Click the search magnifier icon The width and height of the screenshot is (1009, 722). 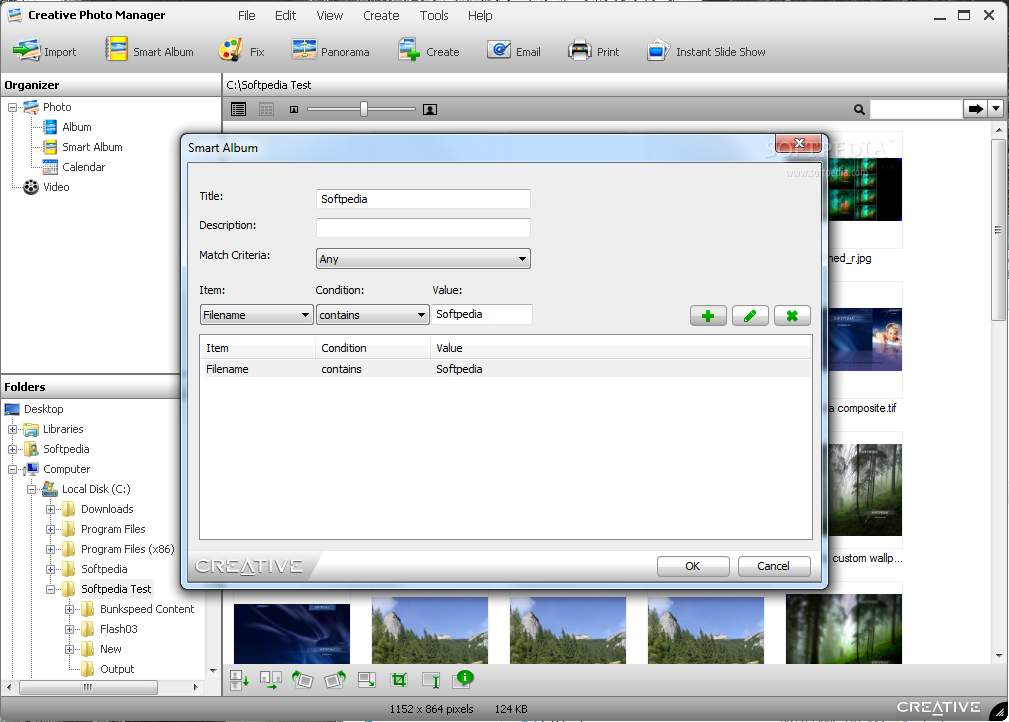click(x=859, y=109)
